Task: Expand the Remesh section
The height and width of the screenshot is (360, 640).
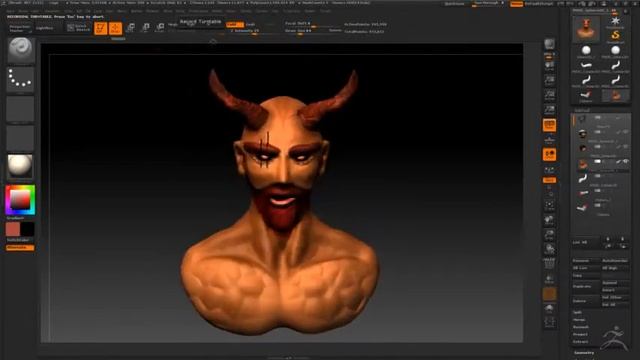Action: pyautogui.click(x=580, y=327)
